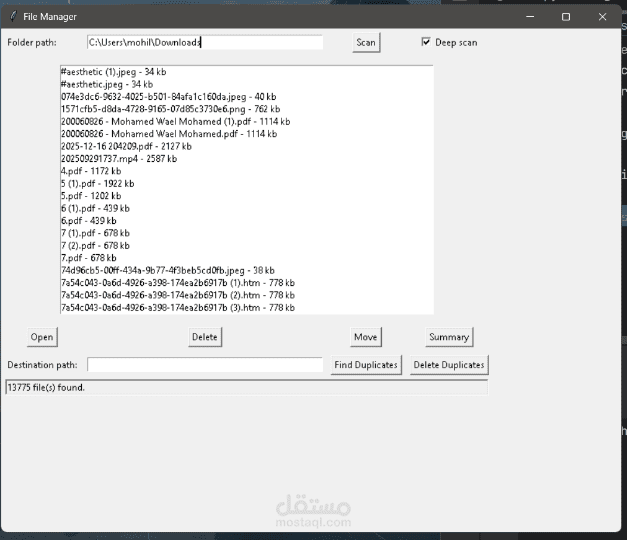This screenshot has width=627, height=540.
Task: Click the Open button
Action: (x=42, y=337)
